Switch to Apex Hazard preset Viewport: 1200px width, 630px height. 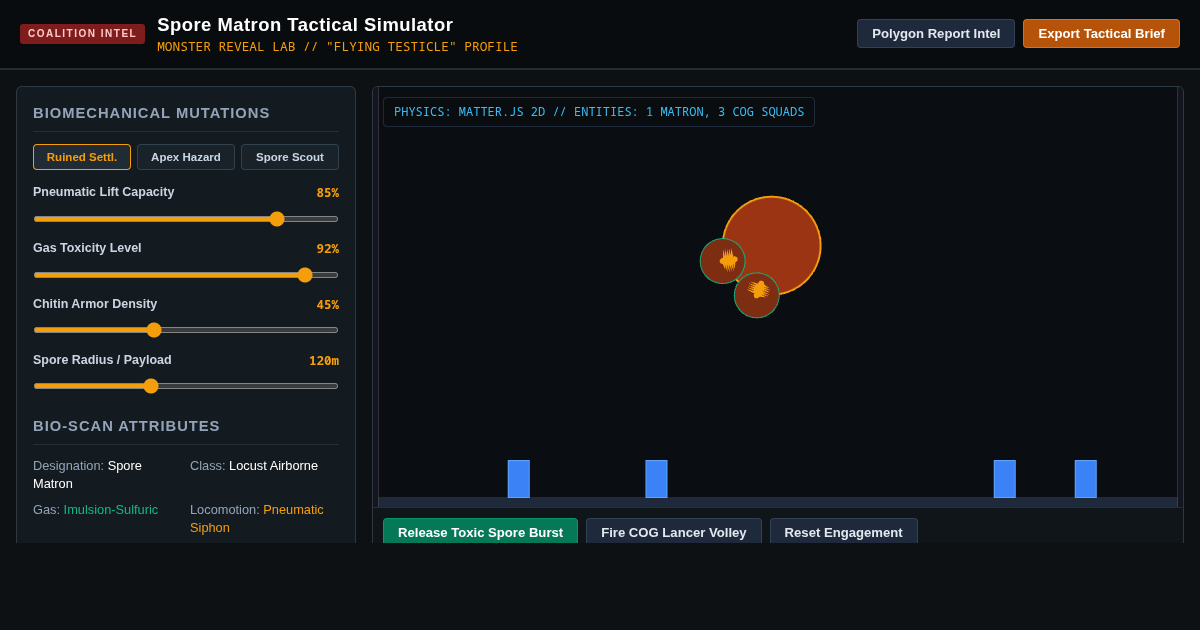coord(186,157)
